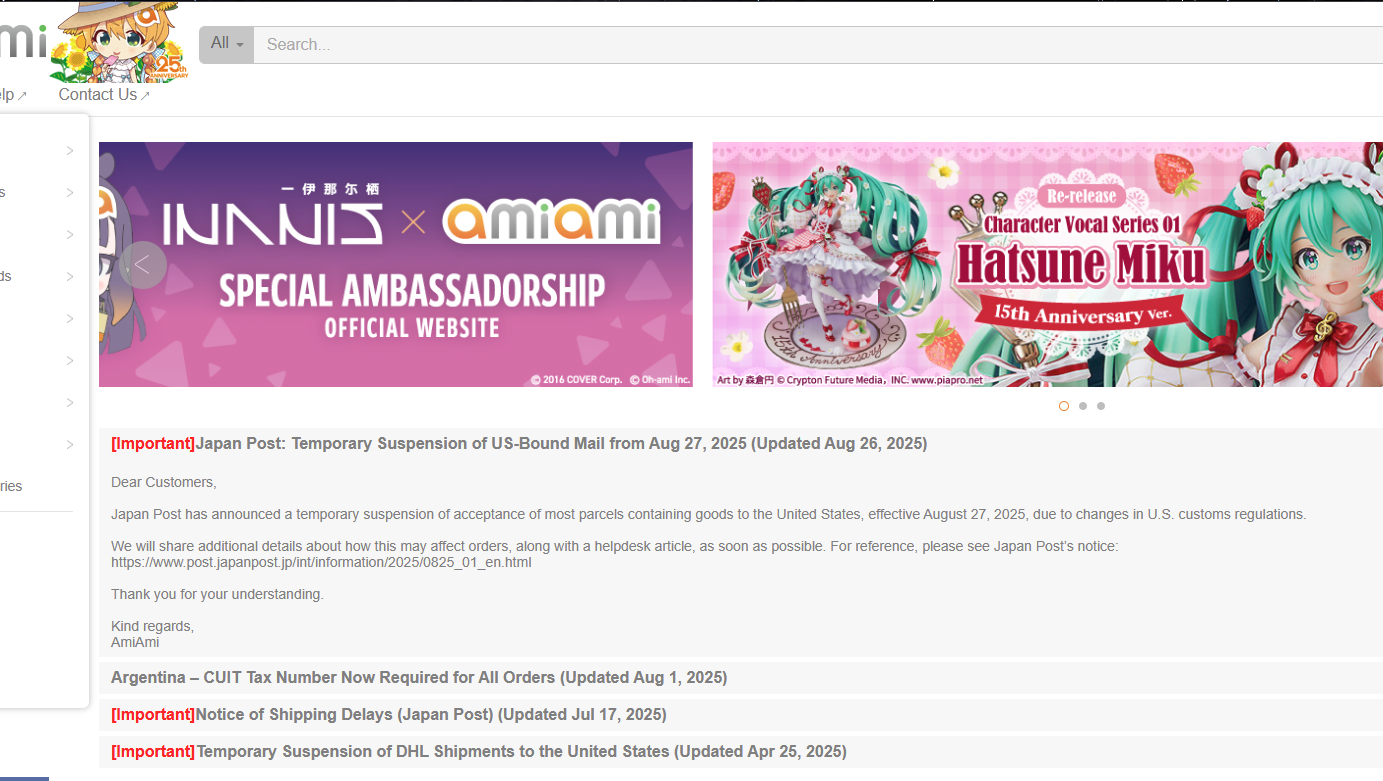The image size is (1383, 781).
Task: Click the external link icon beside Contact Us
Action: click(145, 96)
